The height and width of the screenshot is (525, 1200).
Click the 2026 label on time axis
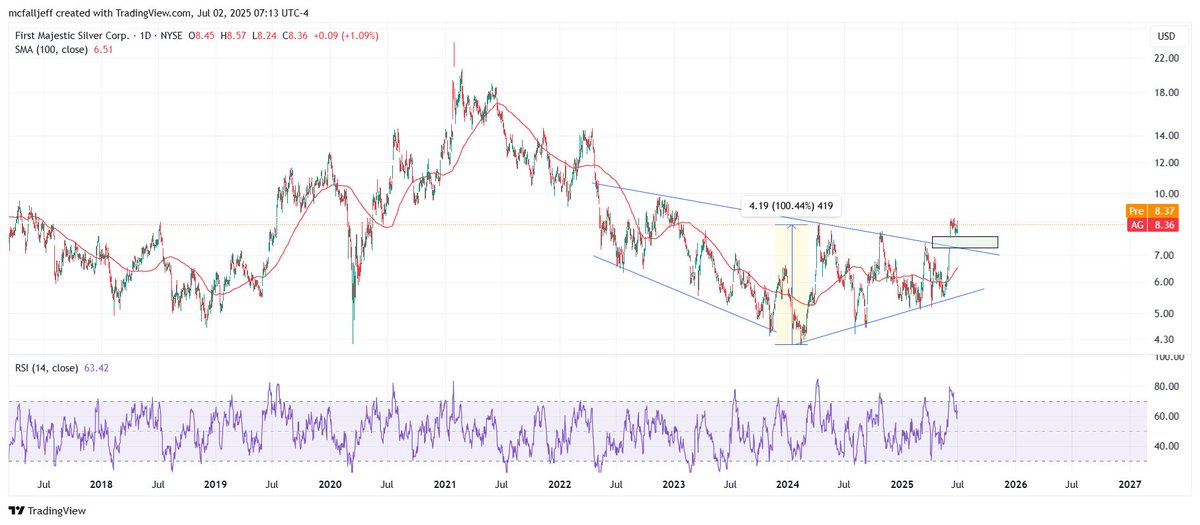1015,483
